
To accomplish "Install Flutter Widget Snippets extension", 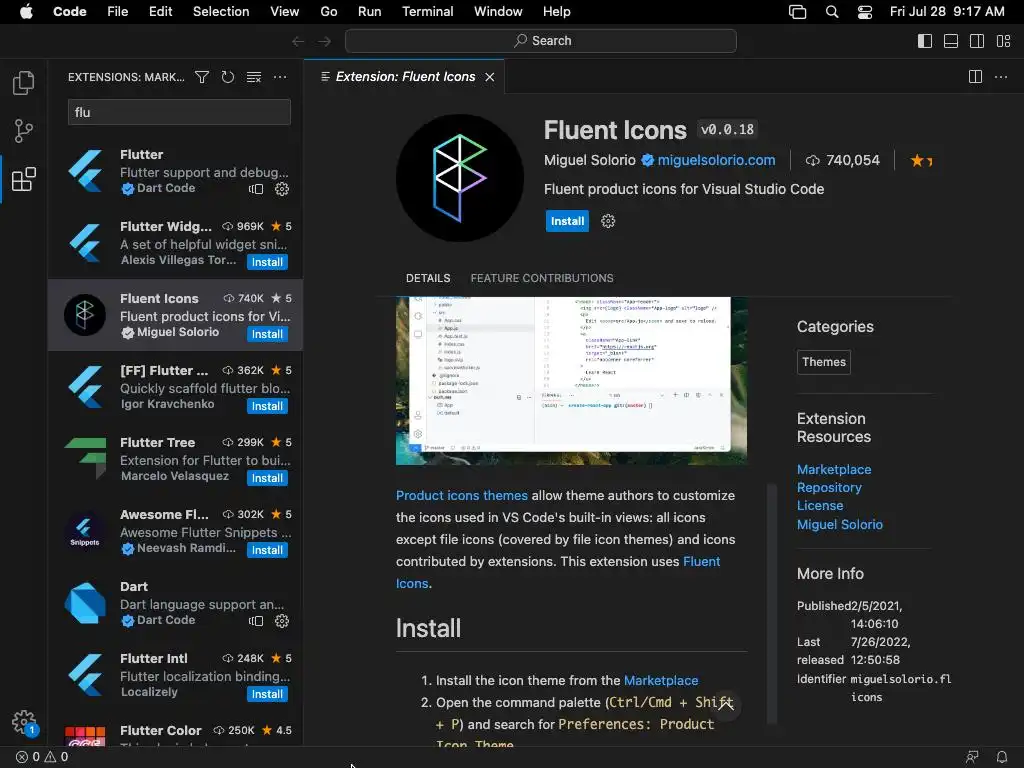I will [x=267, y=262].
